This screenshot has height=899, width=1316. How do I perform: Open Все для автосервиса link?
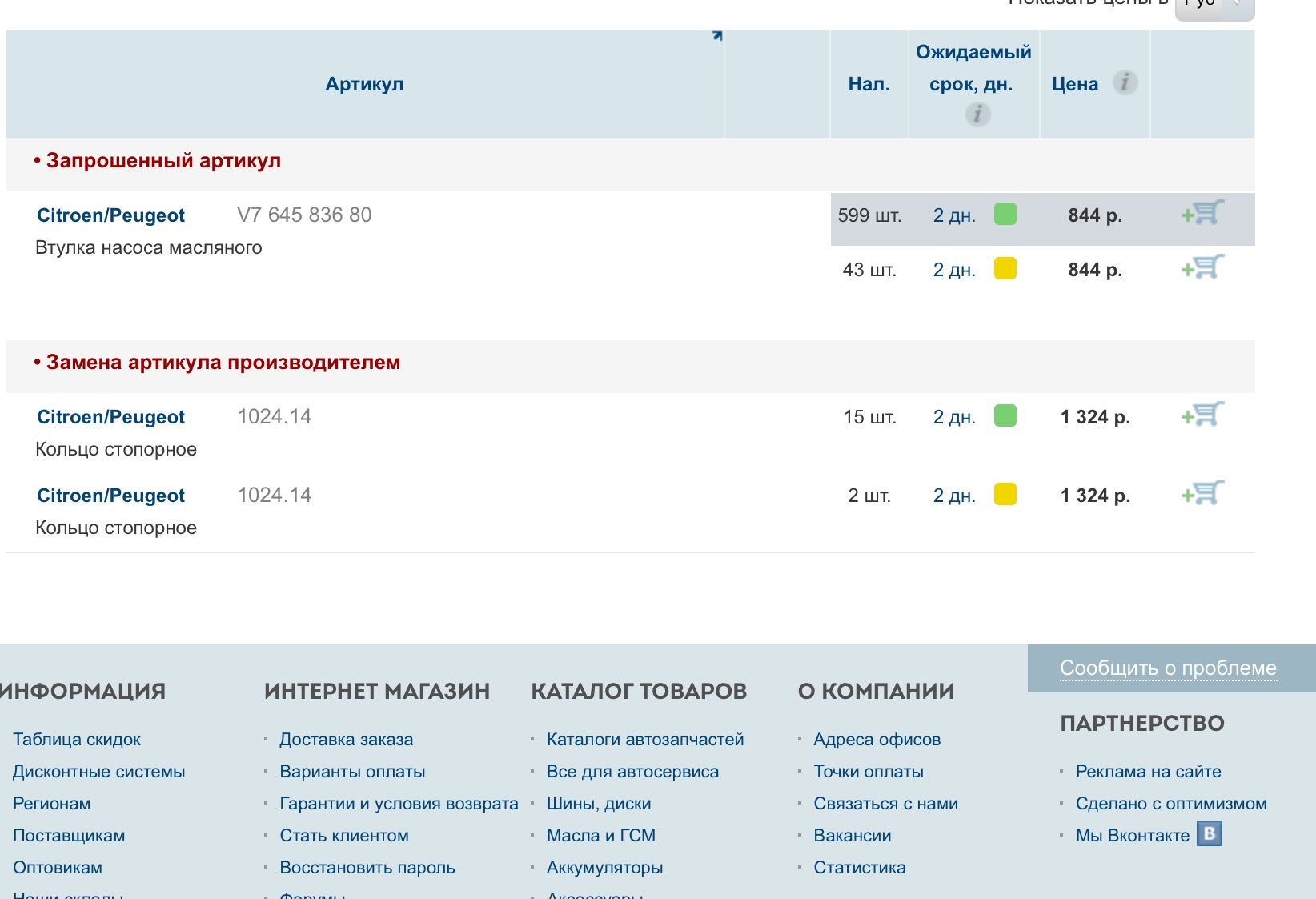632,772
